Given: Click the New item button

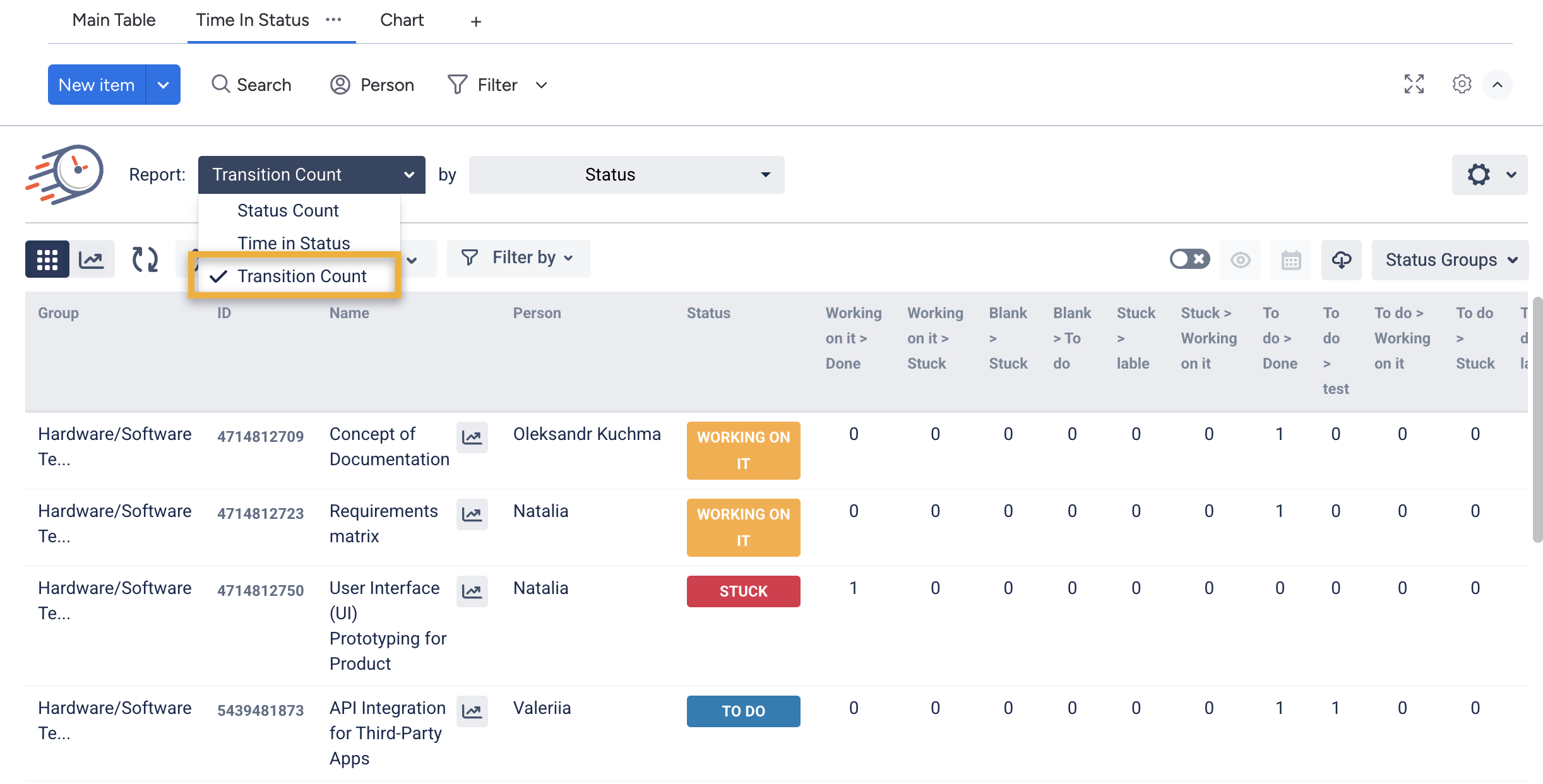Looking at the screenshot, I should pyautogui.click(x=97, y=85).
